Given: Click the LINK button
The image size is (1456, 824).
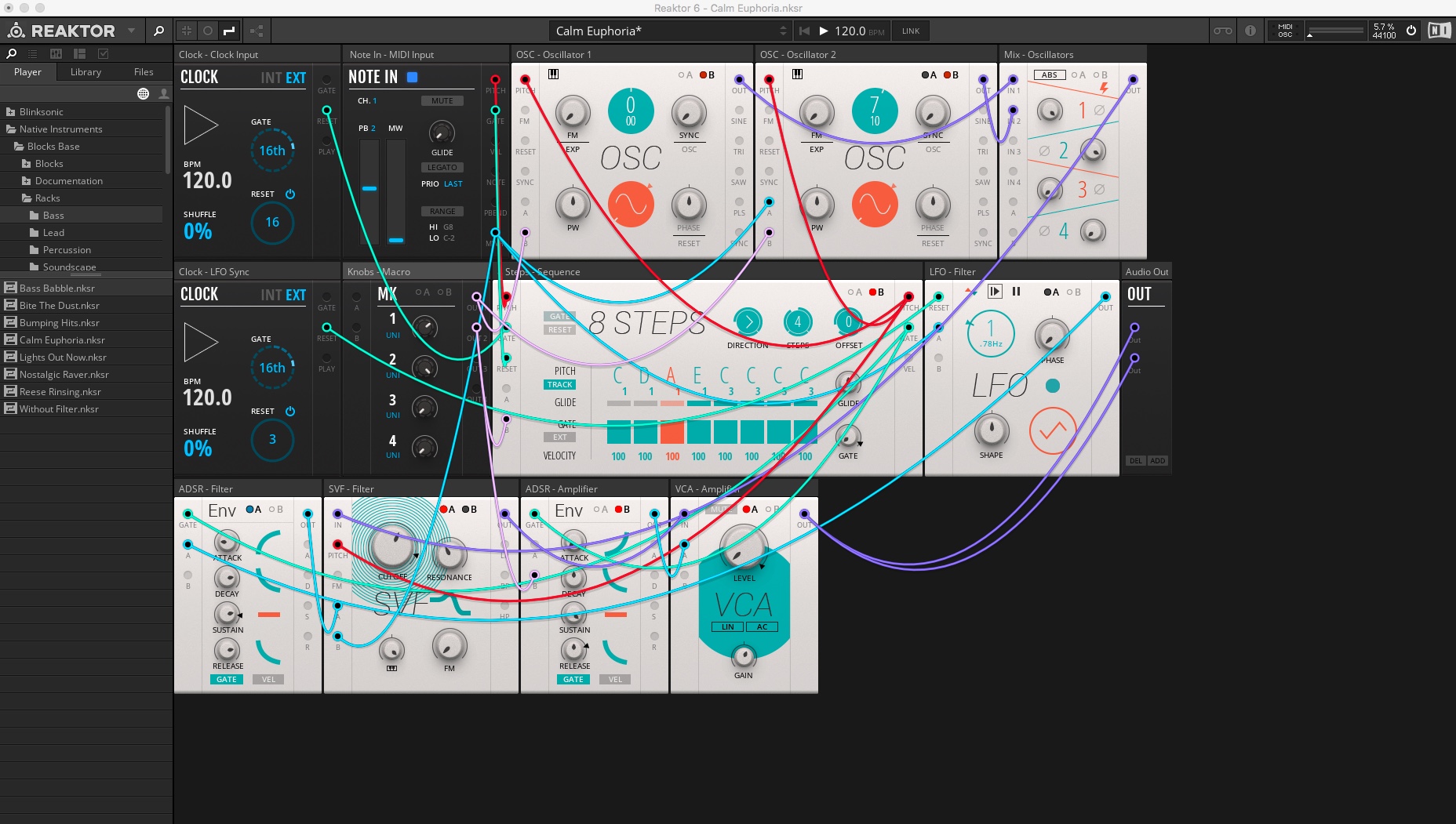Looking at the screenshot, I should coord(911,31).
